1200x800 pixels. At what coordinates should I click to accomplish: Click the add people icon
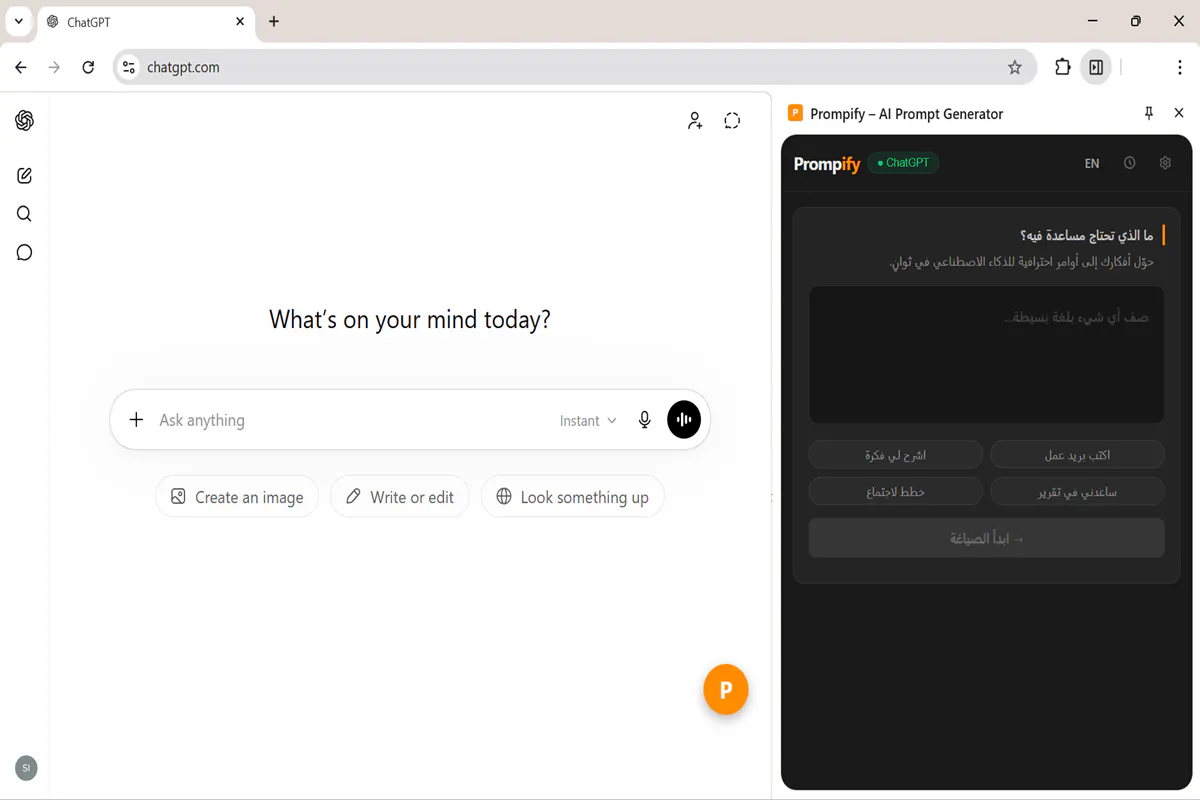[x=695, y=121]
